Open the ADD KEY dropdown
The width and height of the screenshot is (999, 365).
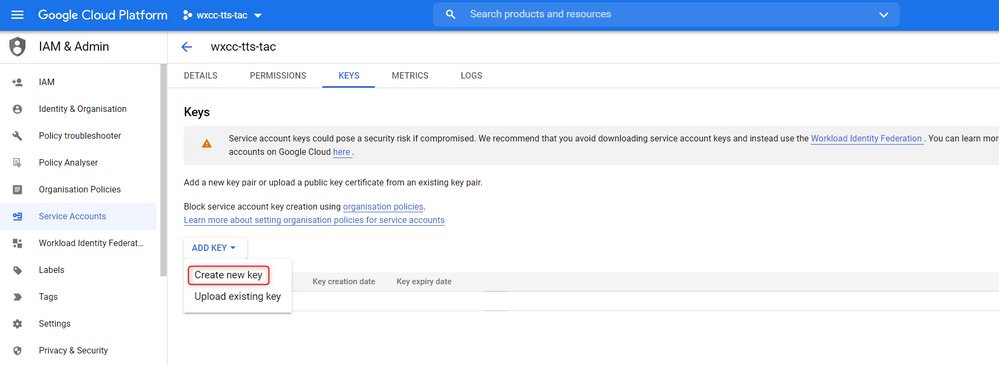(215, 248)
